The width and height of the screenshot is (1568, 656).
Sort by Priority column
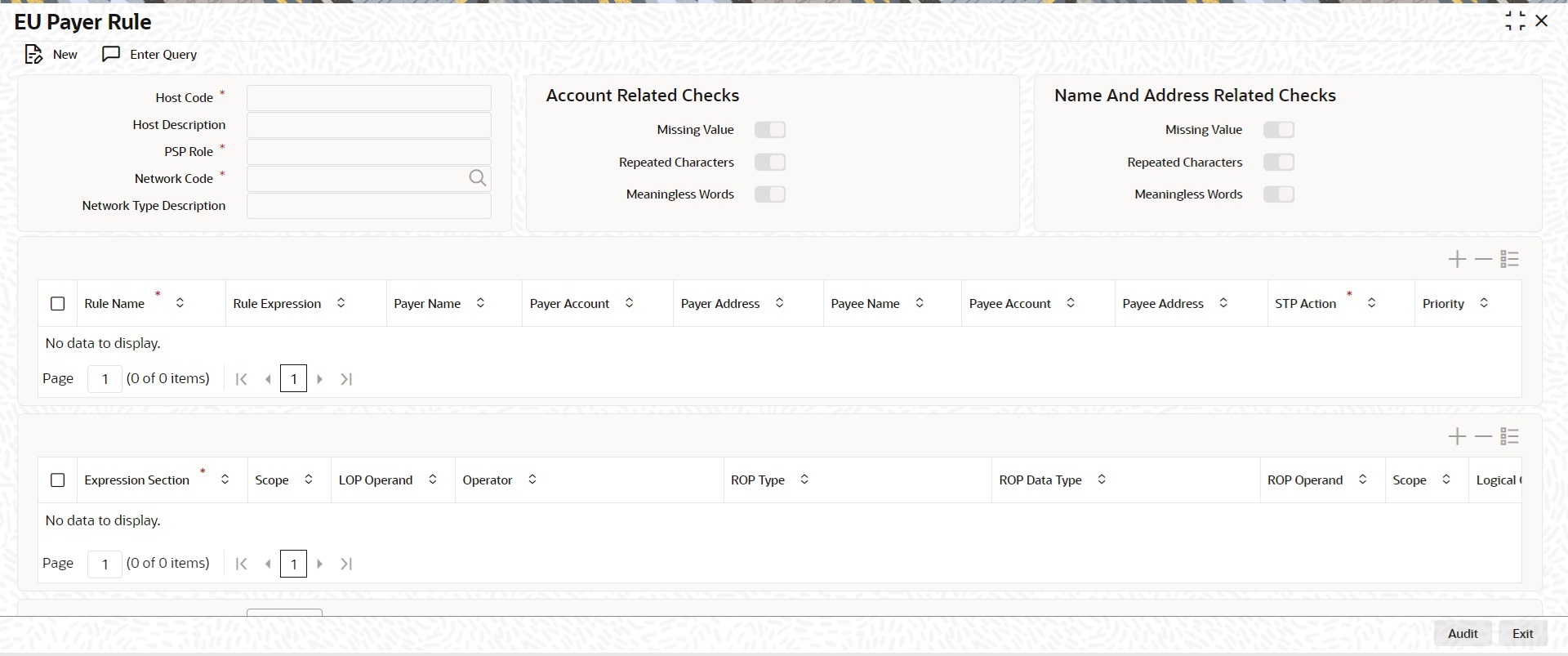click(1484, 303)
